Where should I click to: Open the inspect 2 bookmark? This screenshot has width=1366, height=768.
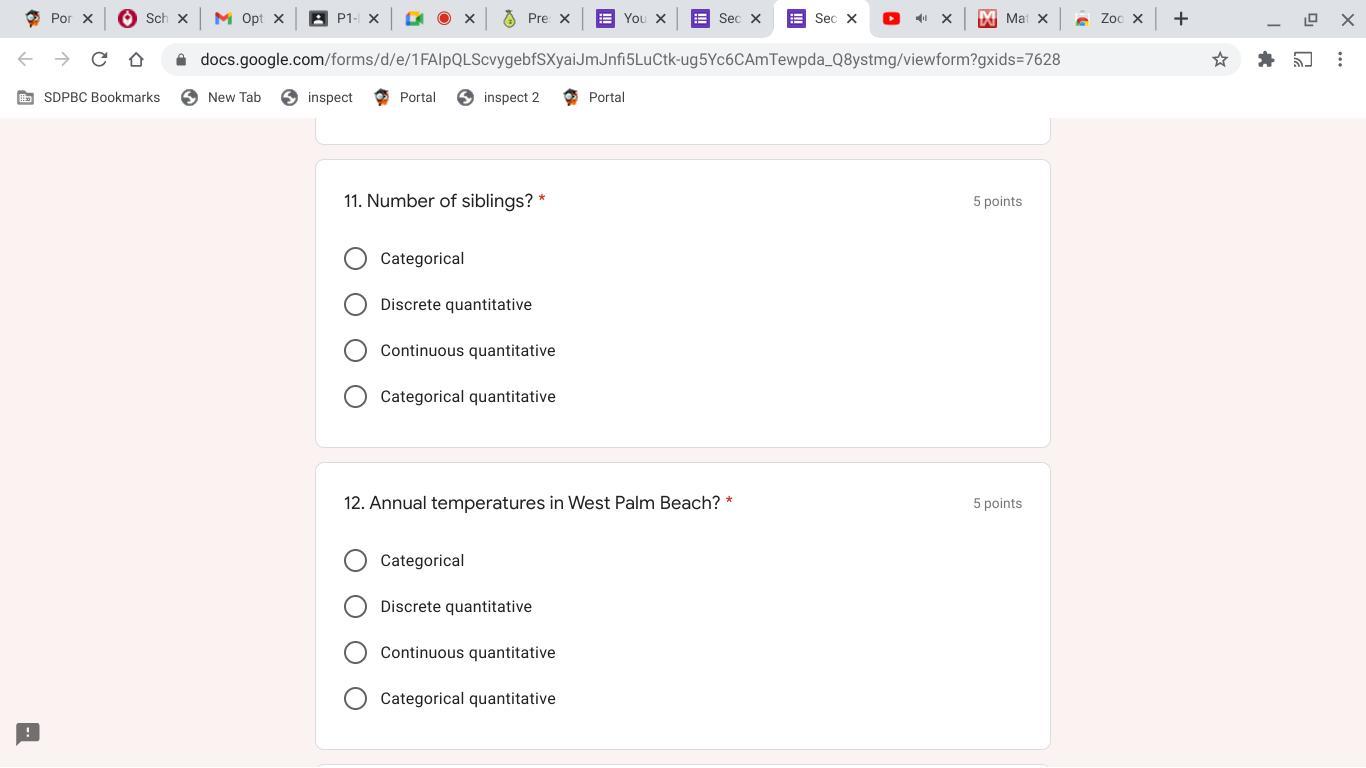pos(498,98)
